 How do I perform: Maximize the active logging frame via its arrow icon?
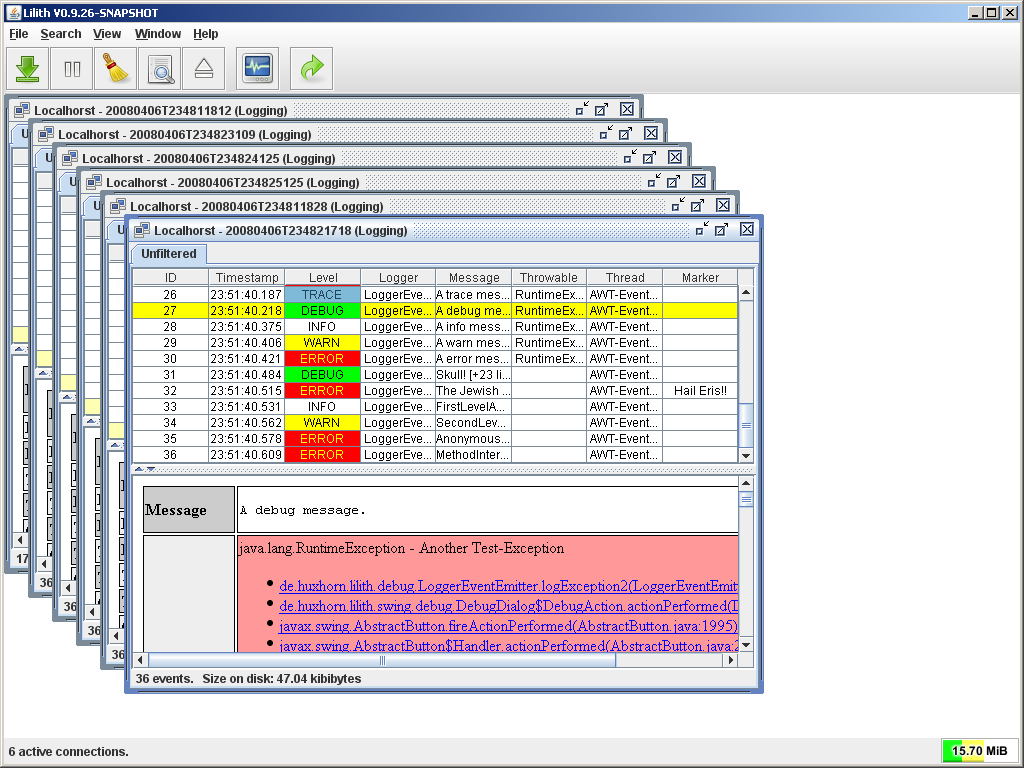(x=721, y=229)
